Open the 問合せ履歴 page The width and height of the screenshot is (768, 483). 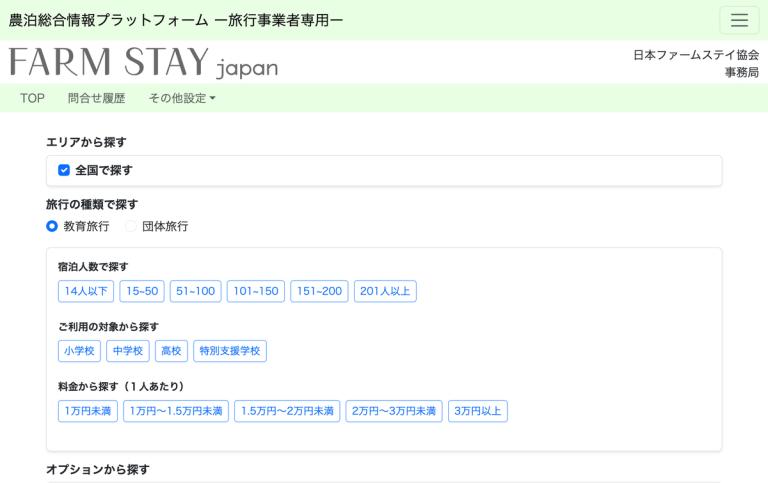(x=96, y=98)
